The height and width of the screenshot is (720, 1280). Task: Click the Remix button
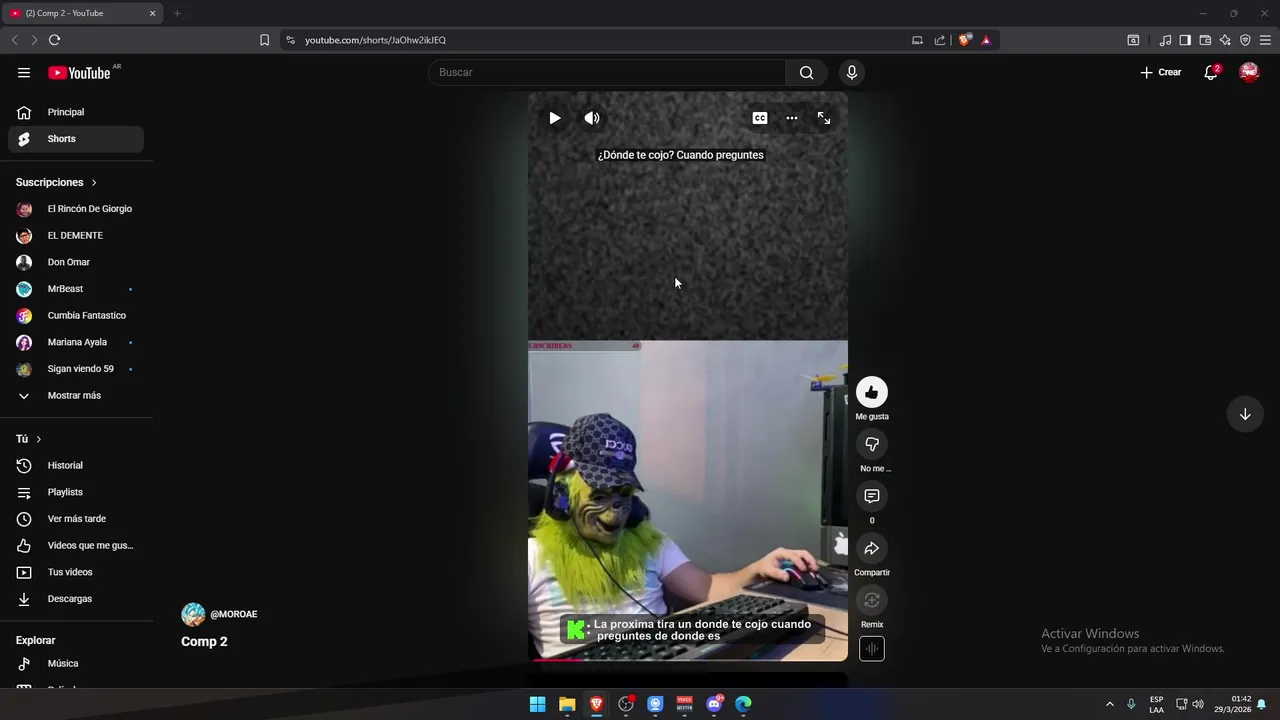click(872, 600)
